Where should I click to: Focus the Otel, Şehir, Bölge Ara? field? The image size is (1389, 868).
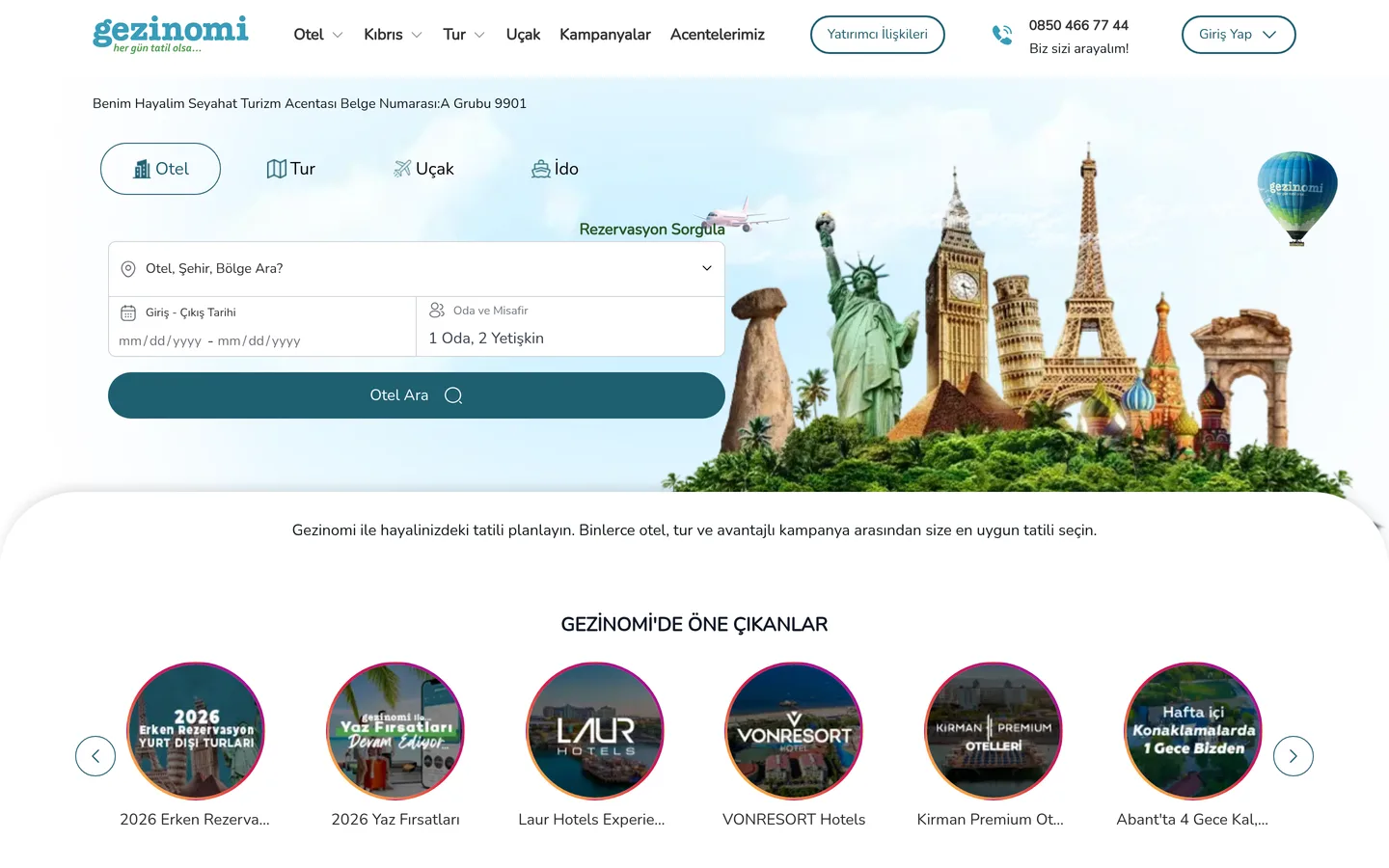[417, 269]
